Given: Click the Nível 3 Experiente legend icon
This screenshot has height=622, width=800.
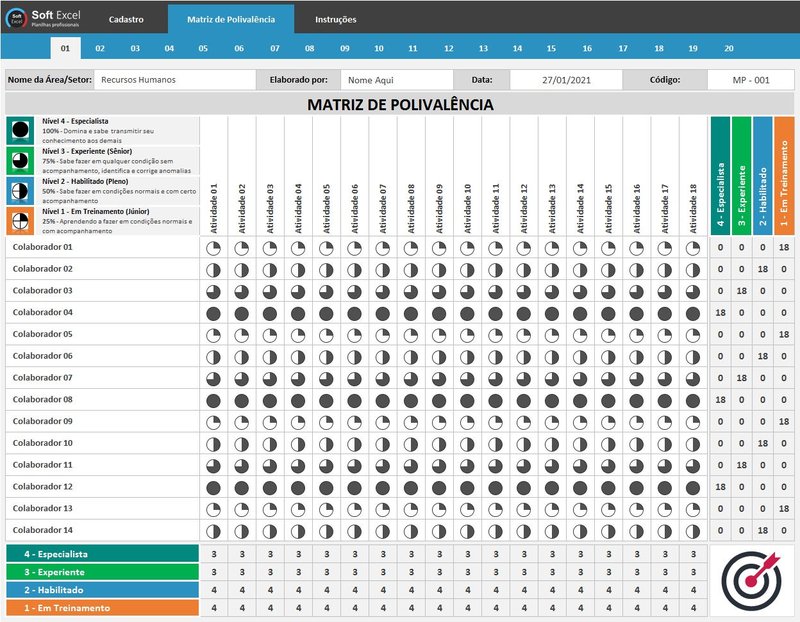Looking at the screenshot, I should point(20,161).
